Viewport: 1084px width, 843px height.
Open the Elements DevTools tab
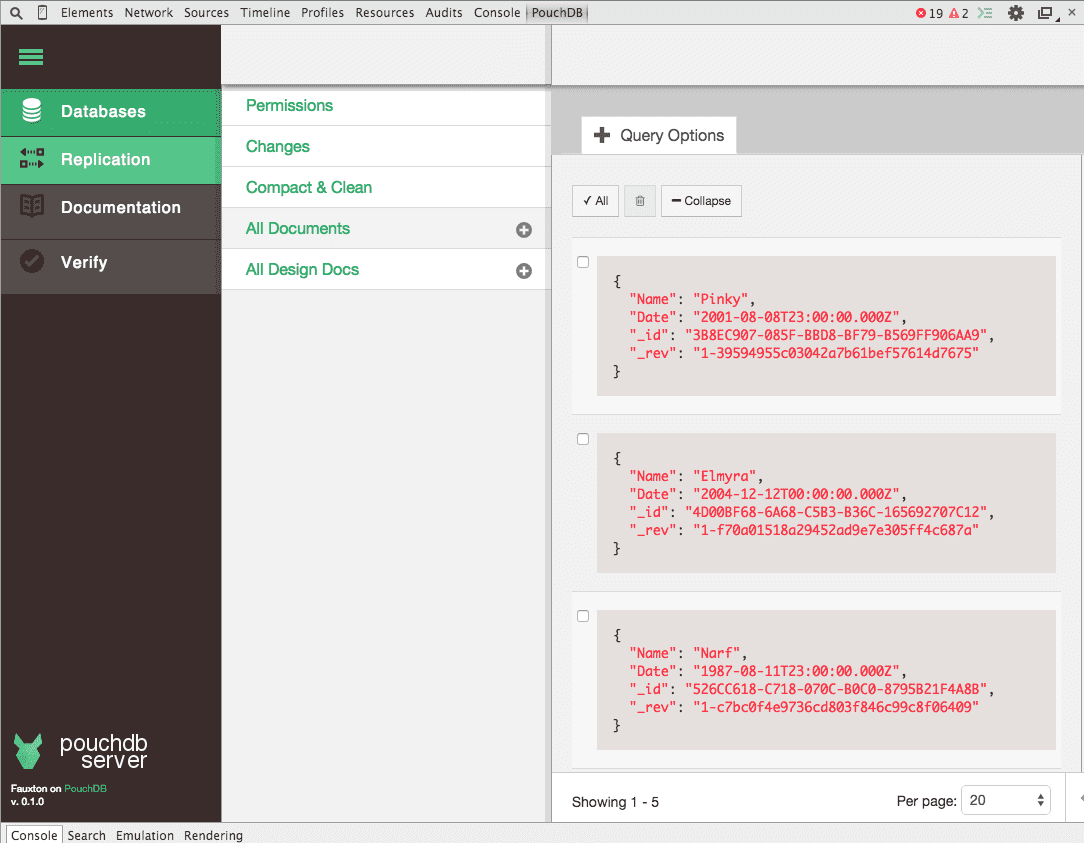tap(86, 12)
